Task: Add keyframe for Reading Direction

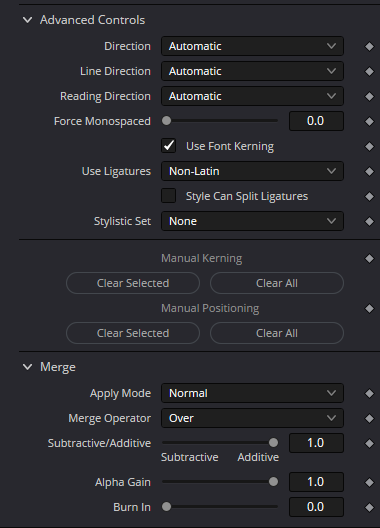Action: coord(370,96)
